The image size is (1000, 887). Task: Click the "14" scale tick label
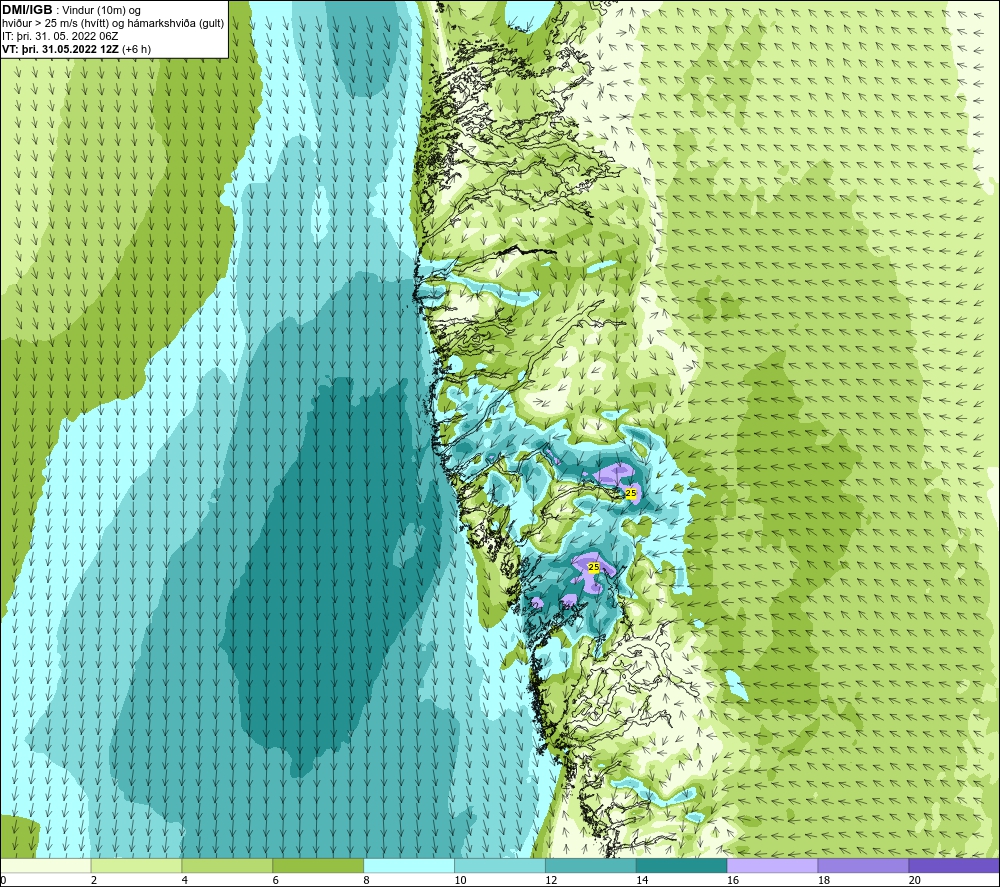(x=642, y=881)
